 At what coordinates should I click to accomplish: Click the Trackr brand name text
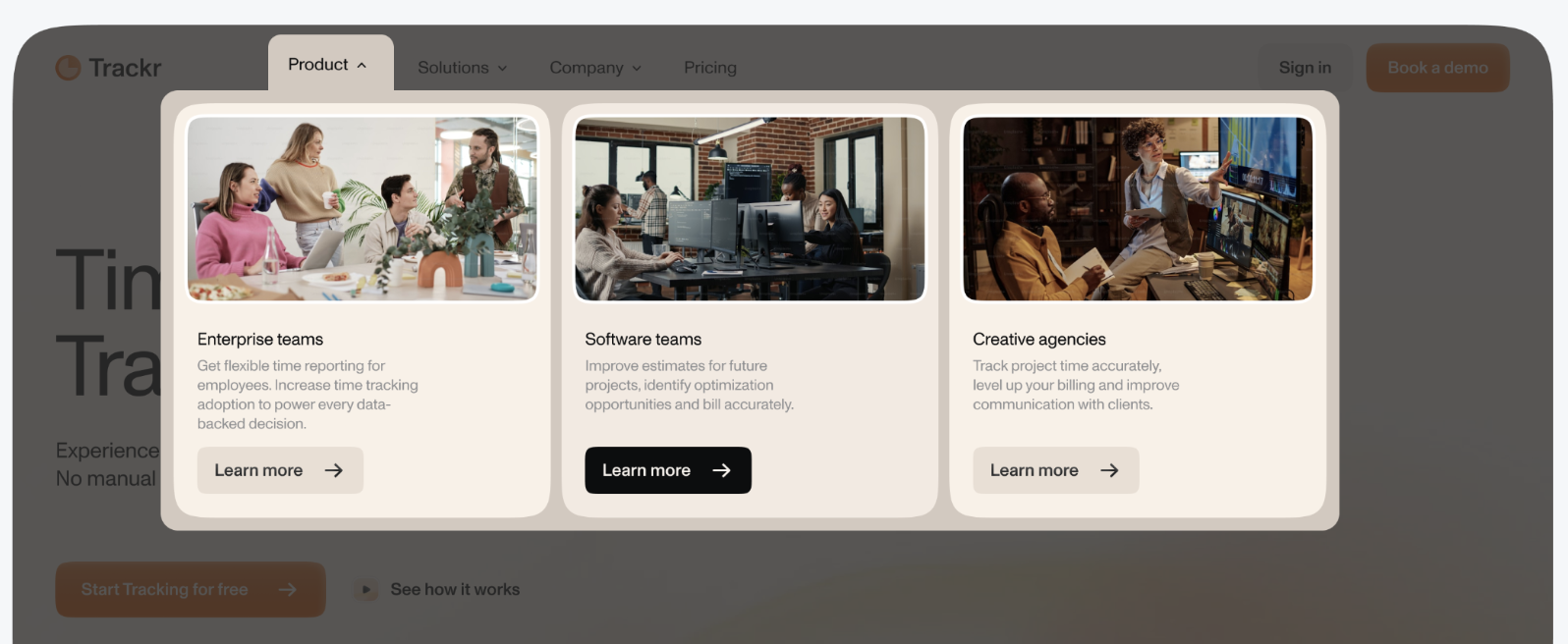click(125, 68)
